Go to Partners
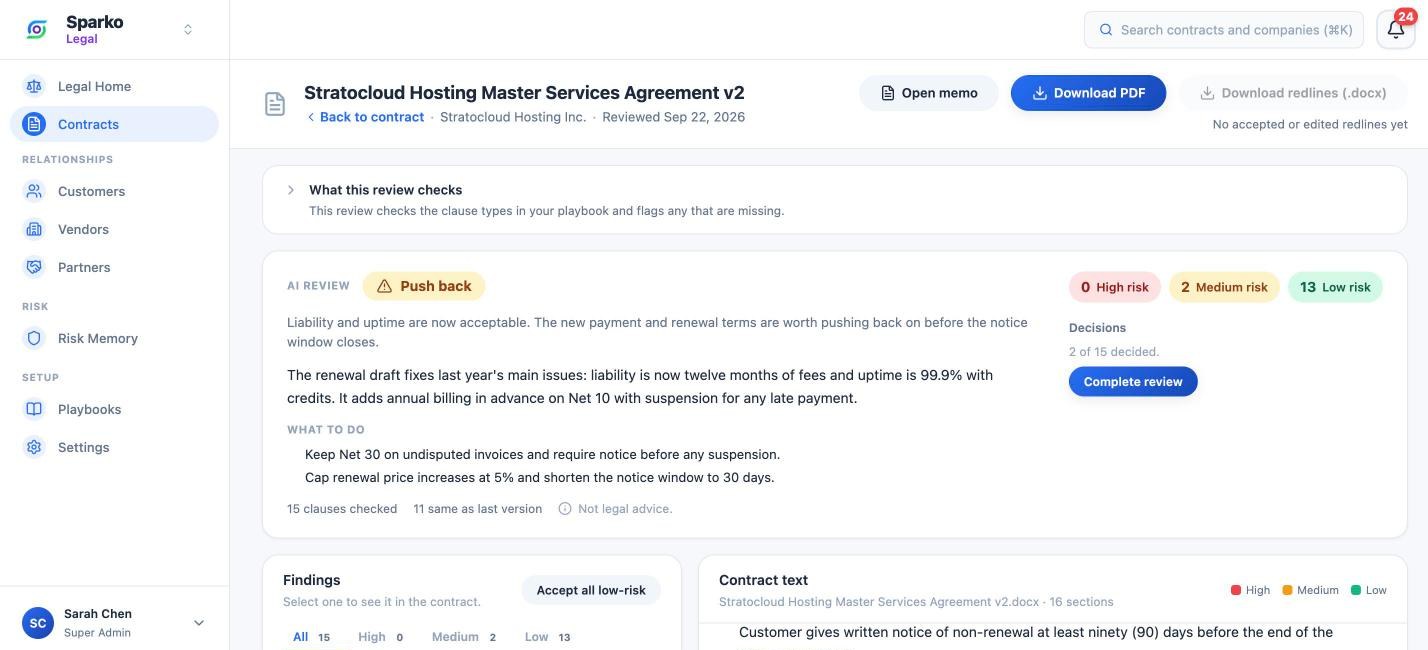1428x650 pixels. (114, 267)
